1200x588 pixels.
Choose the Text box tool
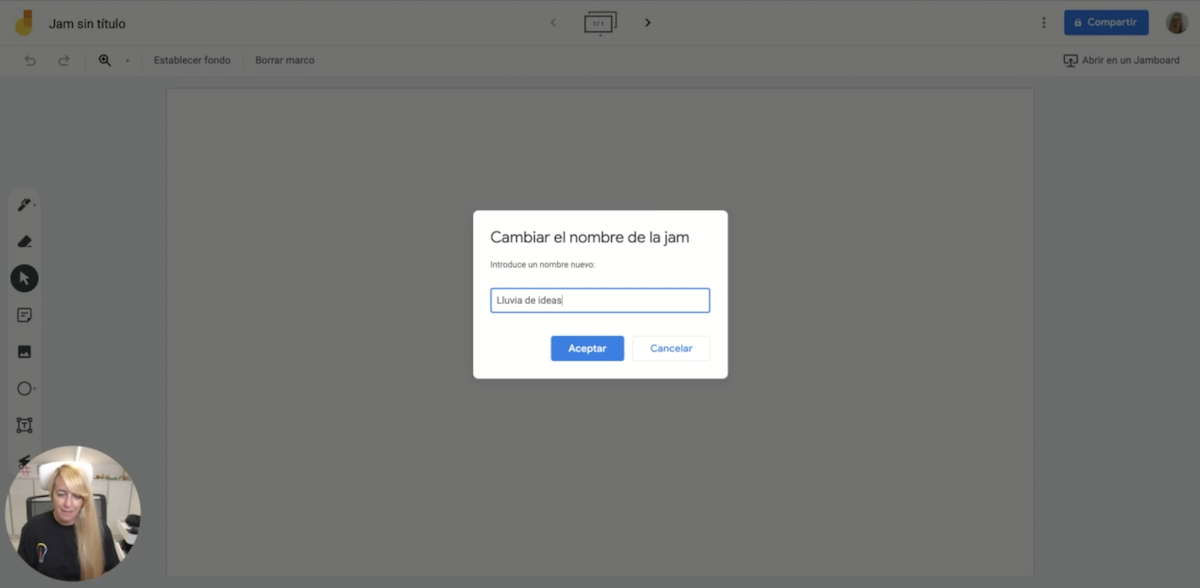25,426
